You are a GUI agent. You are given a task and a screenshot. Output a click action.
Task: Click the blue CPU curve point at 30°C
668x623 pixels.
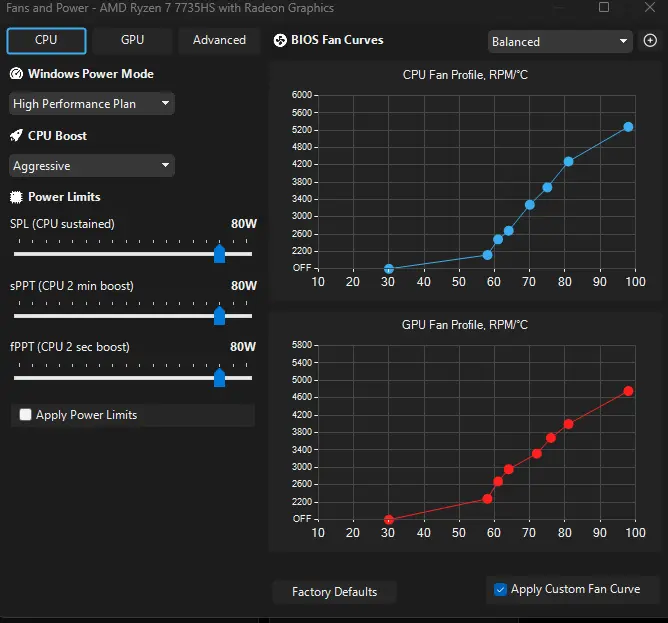tap(389, 269)
